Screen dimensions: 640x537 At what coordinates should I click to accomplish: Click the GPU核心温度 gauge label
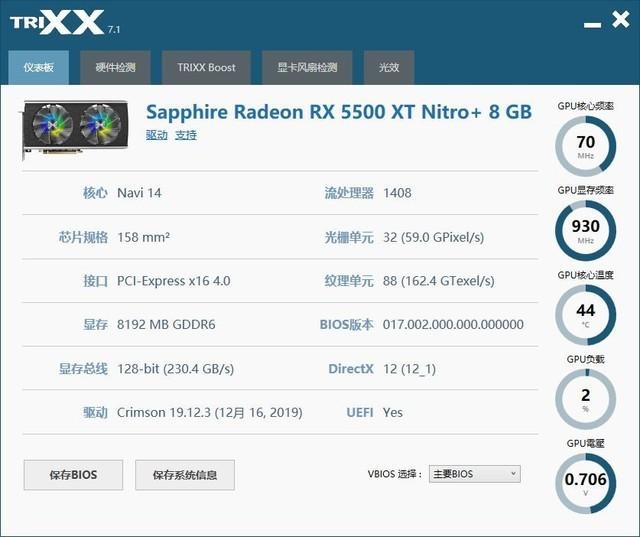tap(586, 275)
